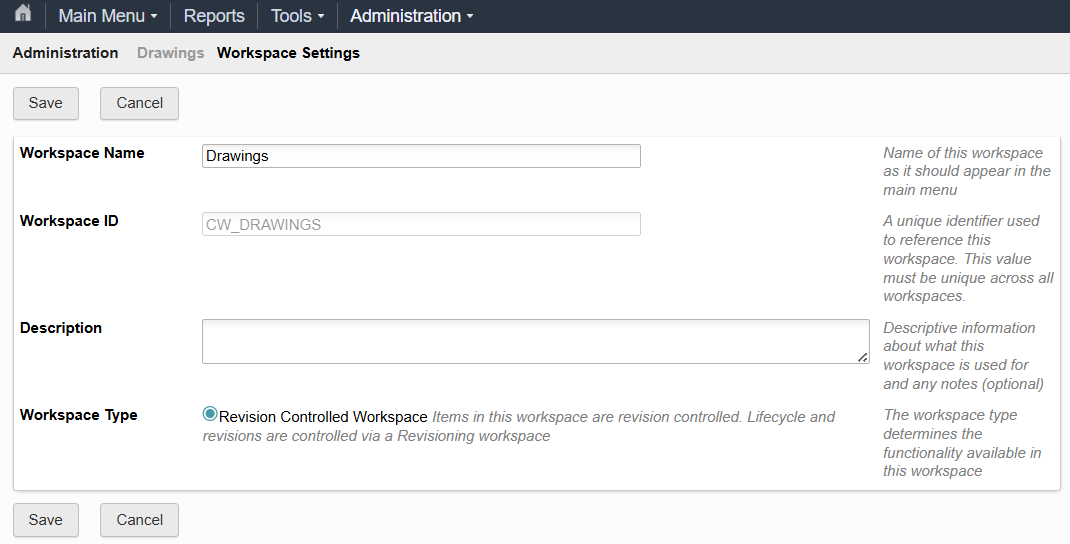Click the top Save button
The image size is (1070, 544).
pos(46,103)
